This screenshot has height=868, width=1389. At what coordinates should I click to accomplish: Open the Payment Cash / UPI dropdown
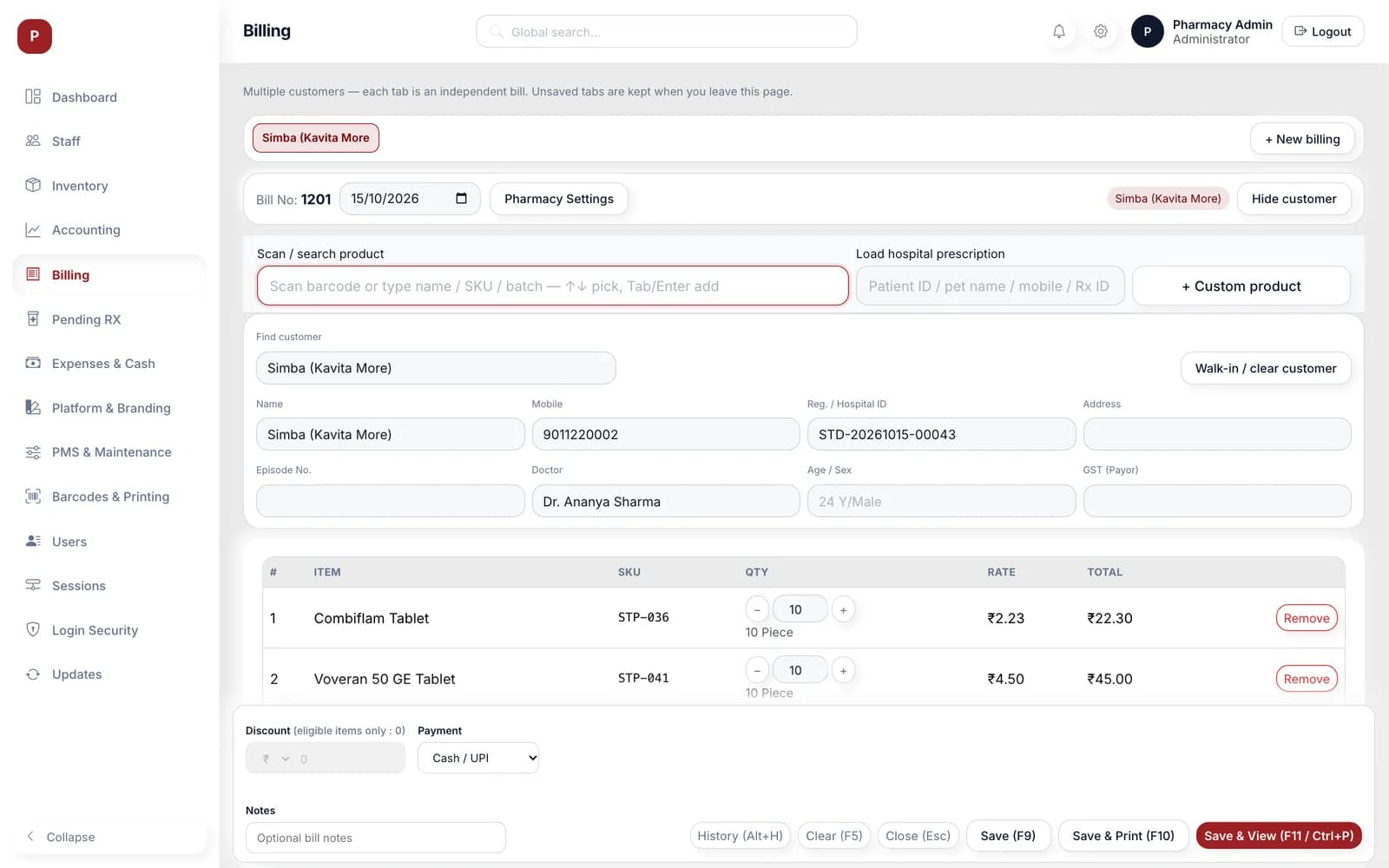point(478,758)
